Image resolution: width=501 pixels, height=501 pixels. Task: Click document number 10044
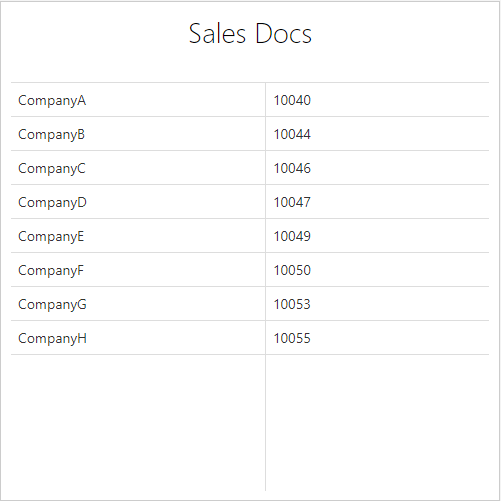292,134
